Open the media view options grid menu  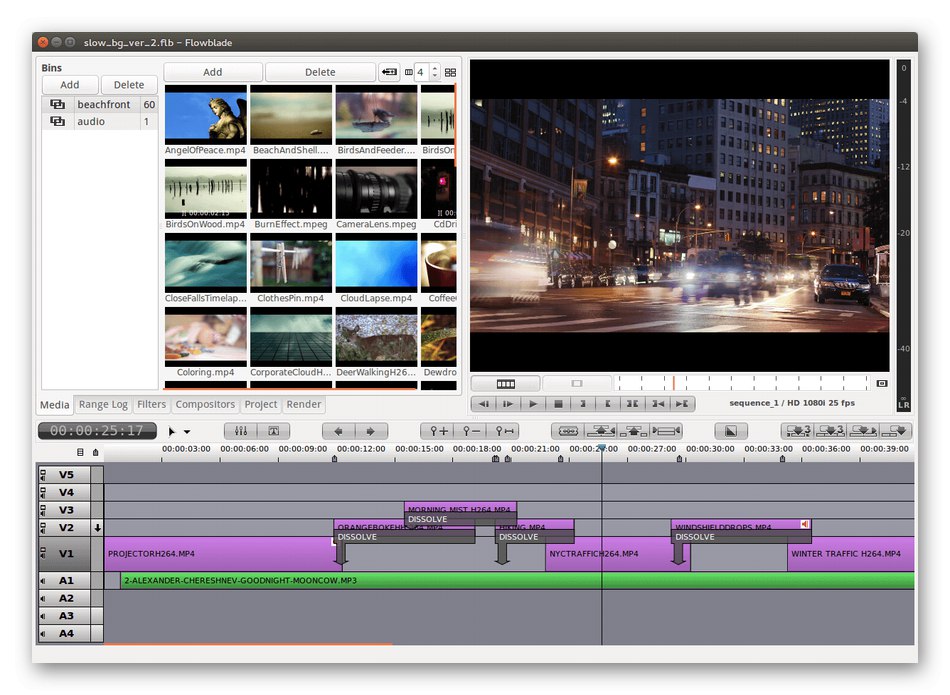click(450, 72)
